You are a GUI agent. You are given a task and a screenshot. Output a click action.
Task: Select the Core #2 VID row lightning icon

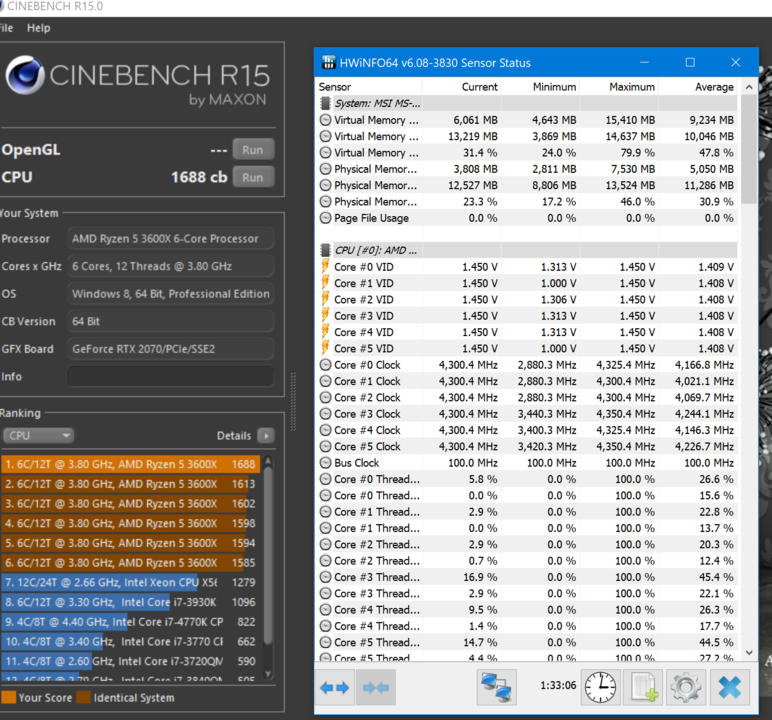[325, 299]
